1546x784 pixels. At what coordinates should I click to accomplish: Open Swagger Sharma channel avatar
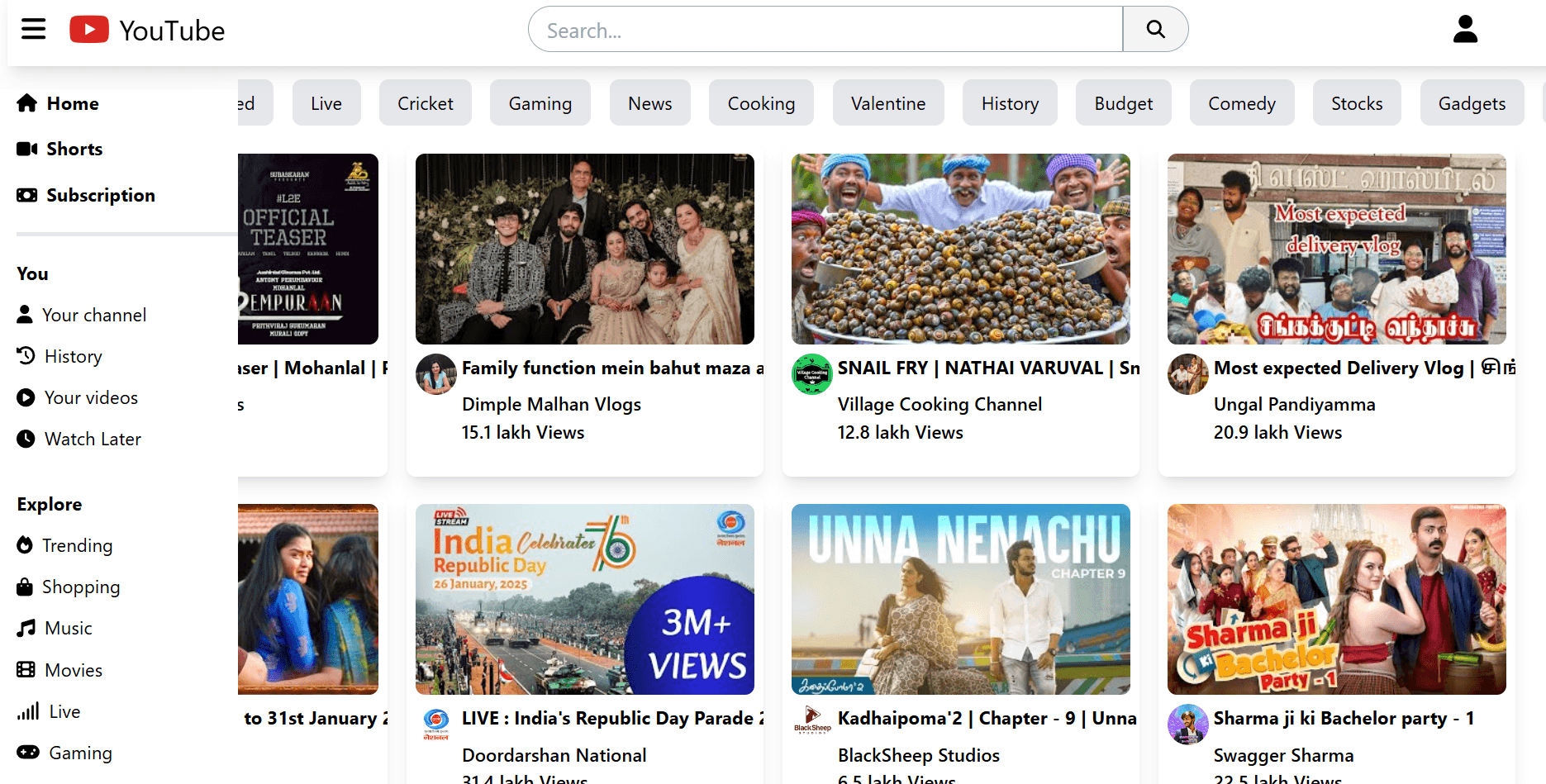point(1188,725)
